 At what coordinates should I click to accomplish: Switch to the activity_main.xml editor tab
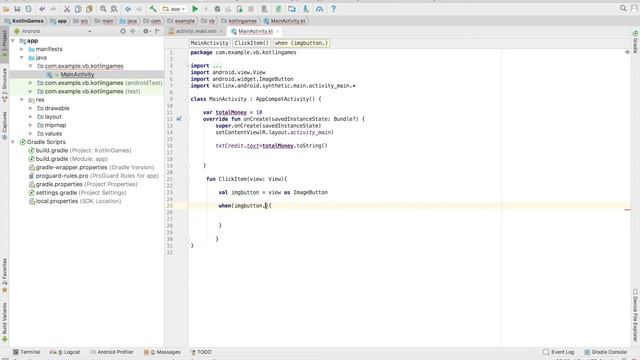pyautogui.click(x=196, y=31)
